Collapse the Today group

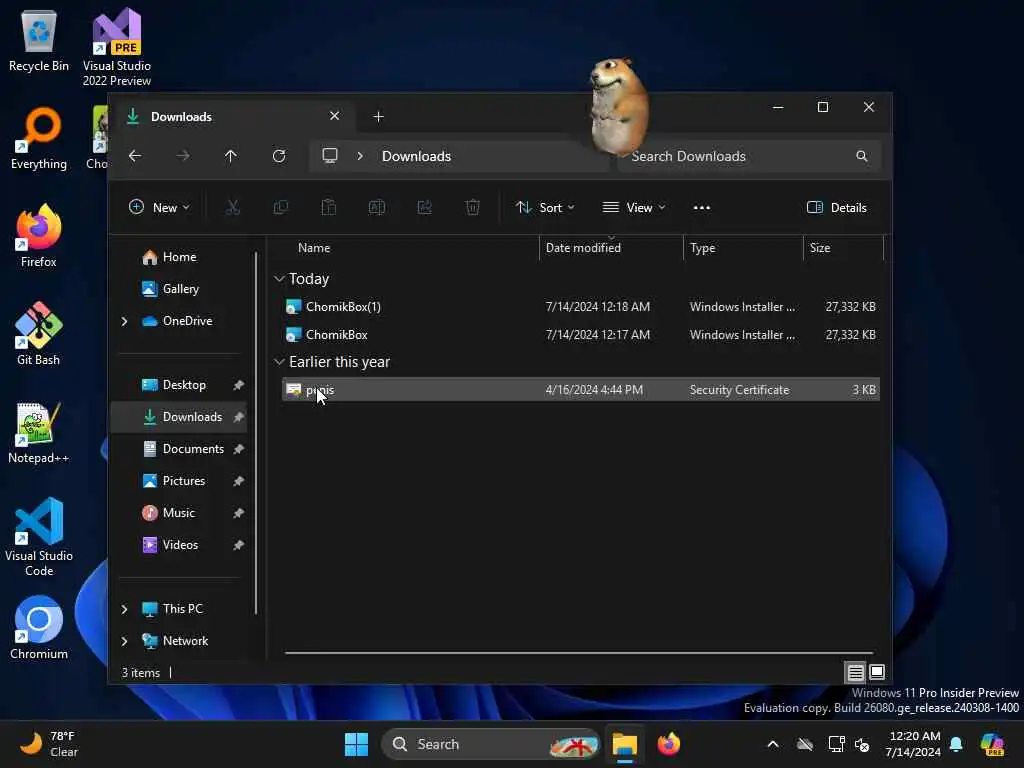click(x=279, y=279)
